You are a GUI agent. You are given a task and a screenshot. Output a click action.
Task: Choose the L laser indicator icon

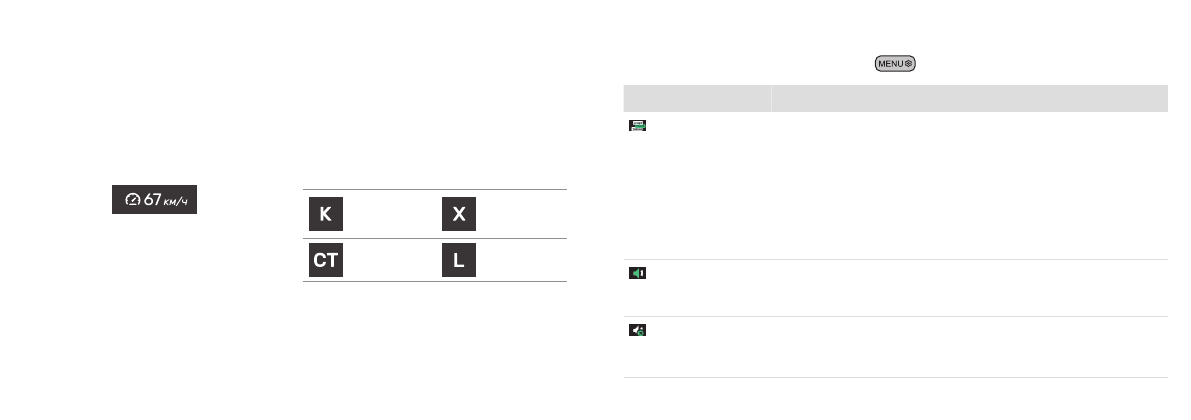click(x=459, y=260)
